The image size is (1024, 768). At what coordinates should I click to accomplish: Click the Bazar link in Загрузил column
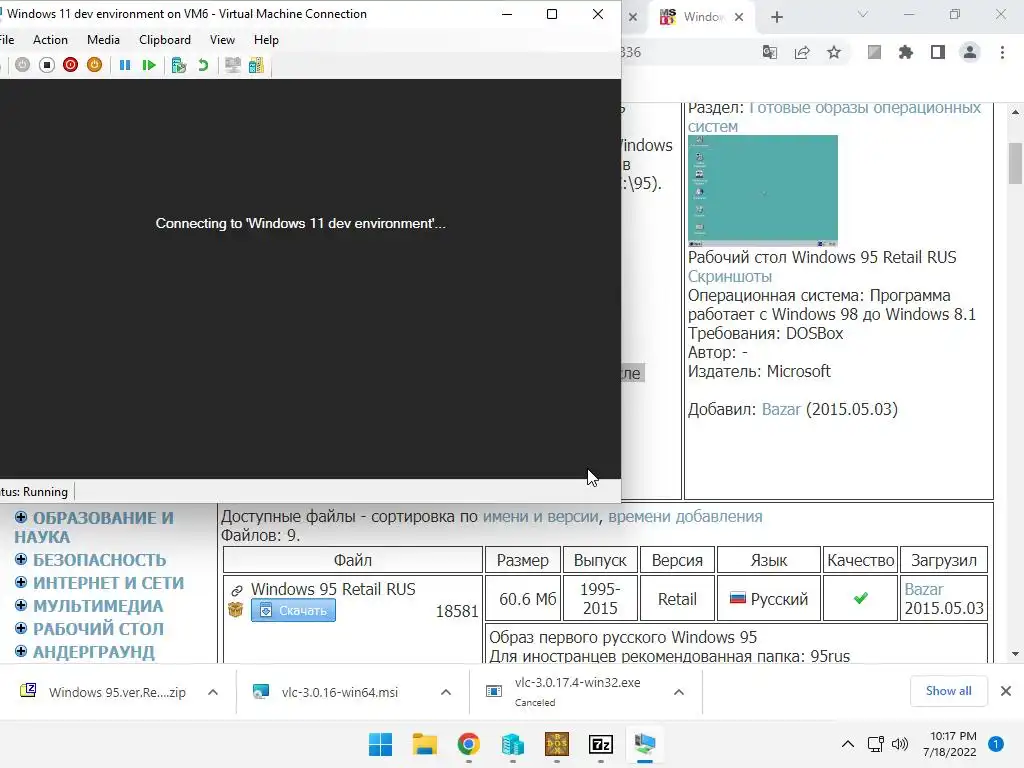click(x=923, y=589)
